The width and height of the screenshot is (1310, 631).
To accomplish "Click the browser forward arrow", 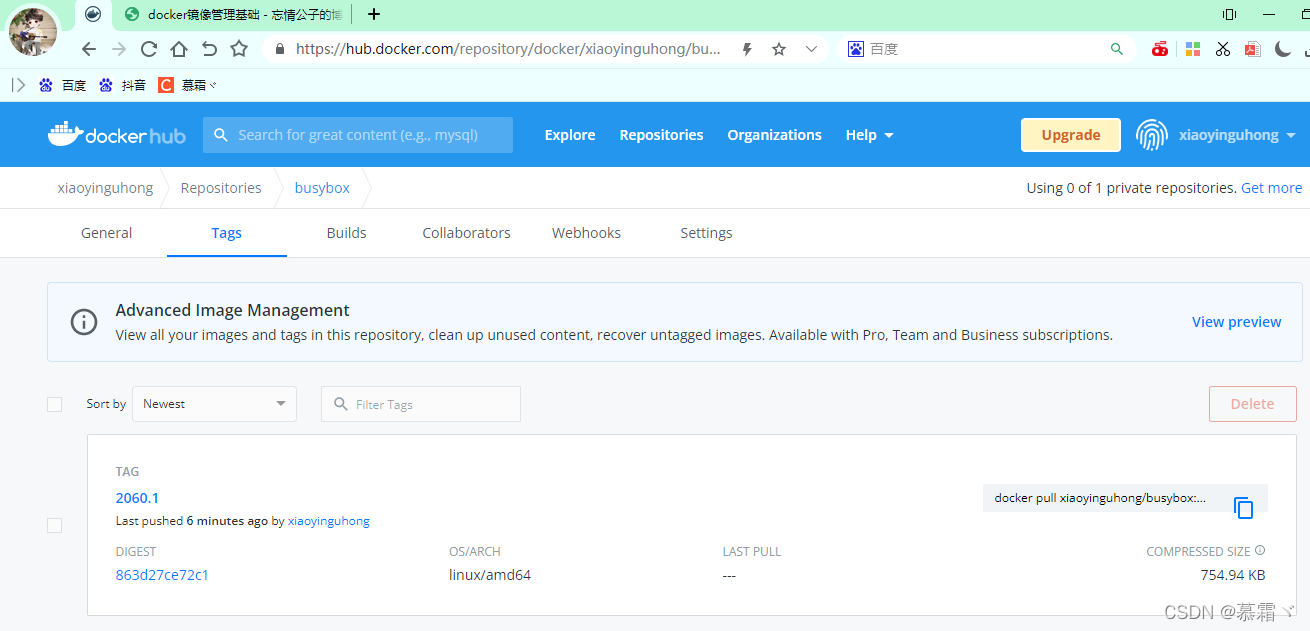I will click(x=119, y=49).
